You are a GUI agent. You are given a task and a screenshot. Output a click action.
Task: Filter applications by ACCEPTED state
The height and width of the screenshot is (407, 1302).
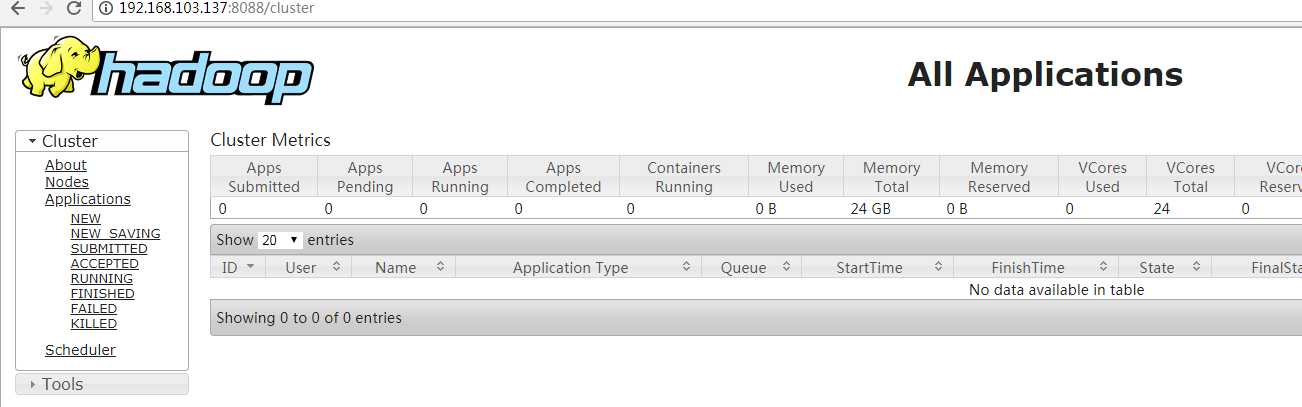coord(105,264)
